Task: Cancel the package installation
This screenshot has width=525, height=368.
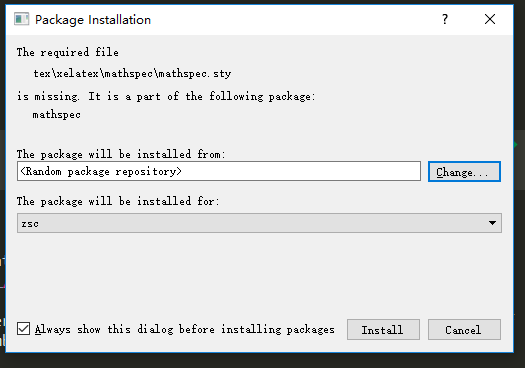Action: 464,329
